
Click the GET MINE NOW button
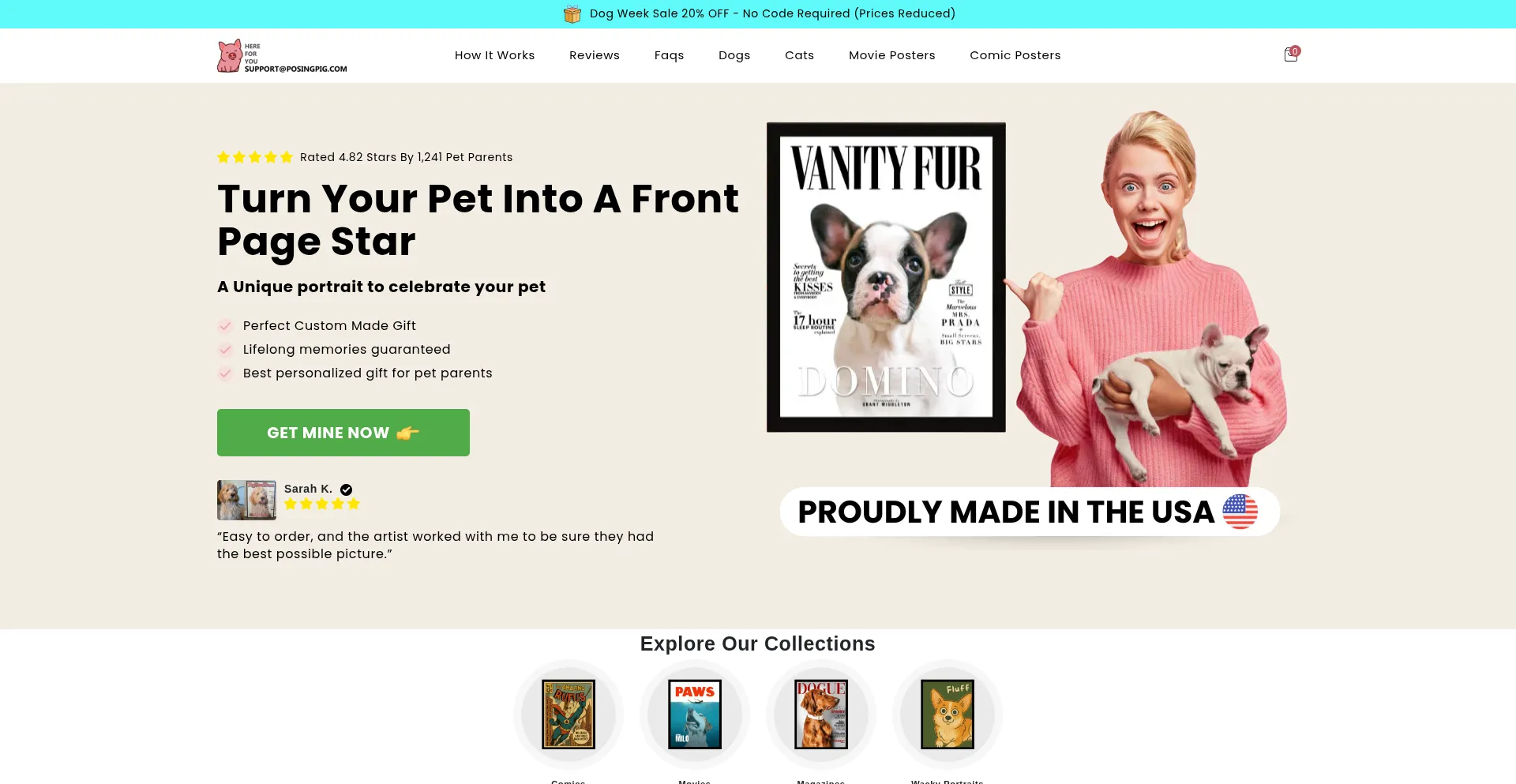[343, 433]
